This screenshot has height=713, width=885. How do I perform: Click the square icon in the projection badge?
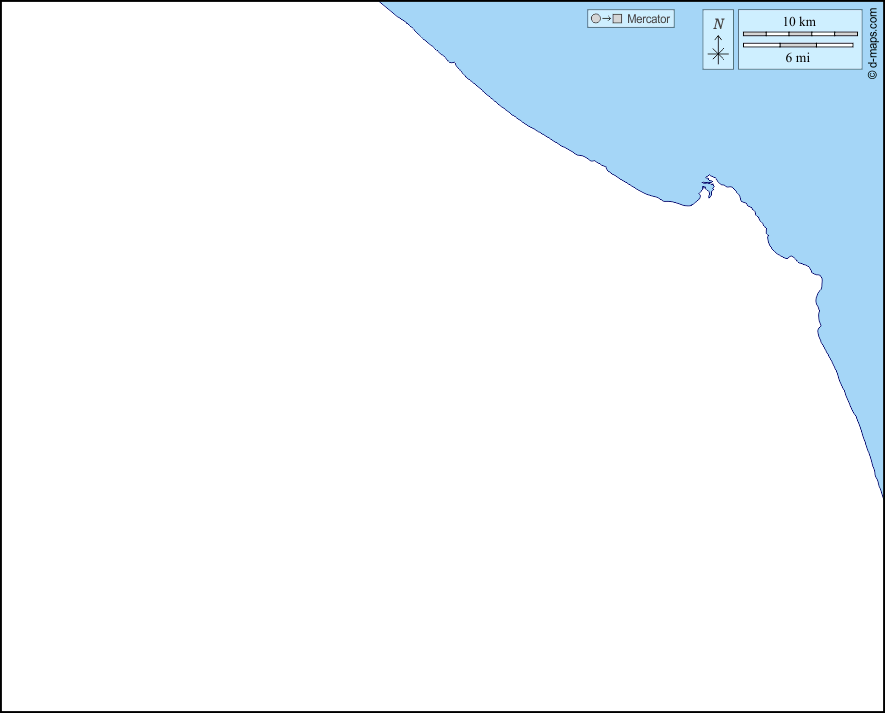coord(617,19)
